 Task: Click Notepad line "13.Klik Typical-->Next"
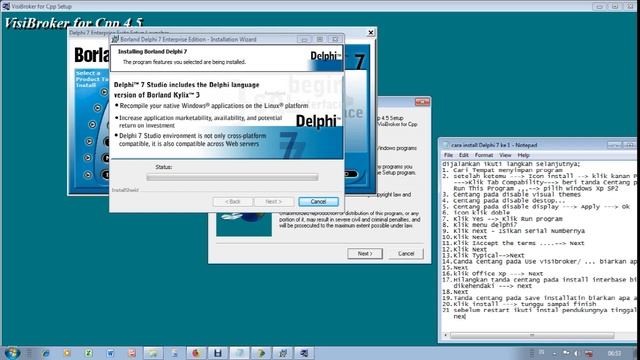tap(483, 255)
